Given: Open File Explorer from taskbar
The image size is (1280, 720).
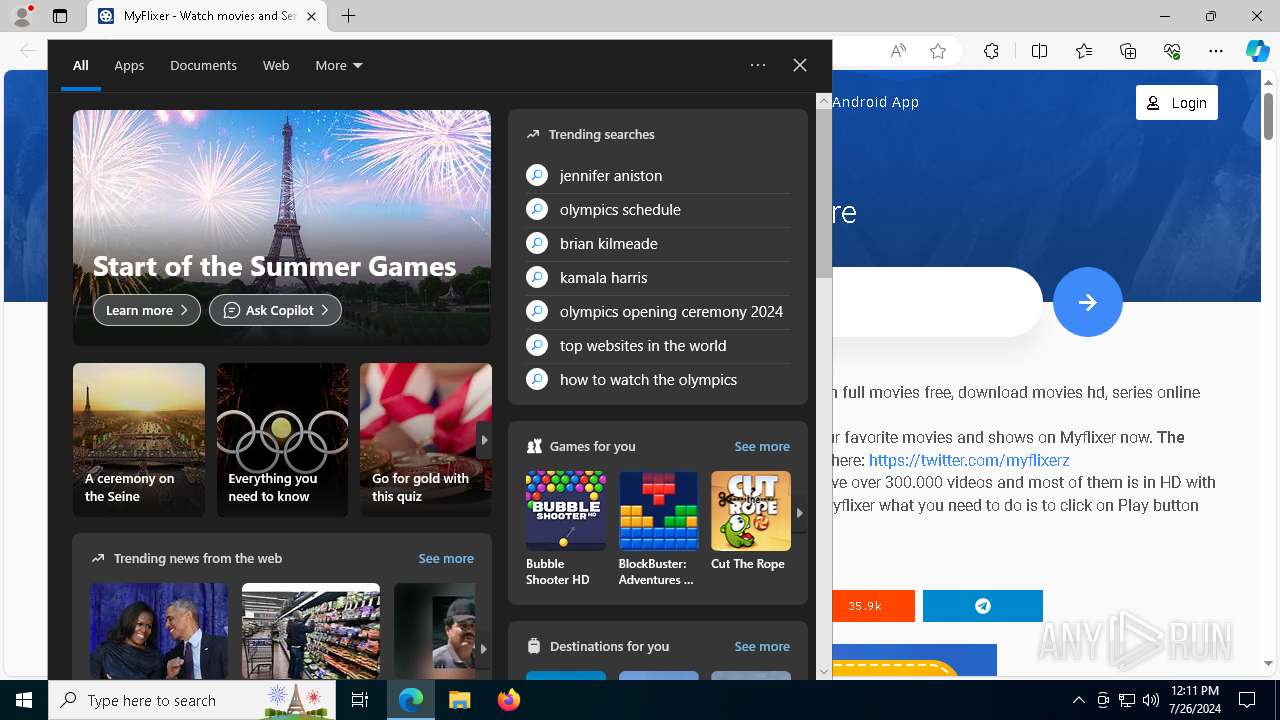Looking at the screenshot, I should pyautogui.click(x=459, y=700).
